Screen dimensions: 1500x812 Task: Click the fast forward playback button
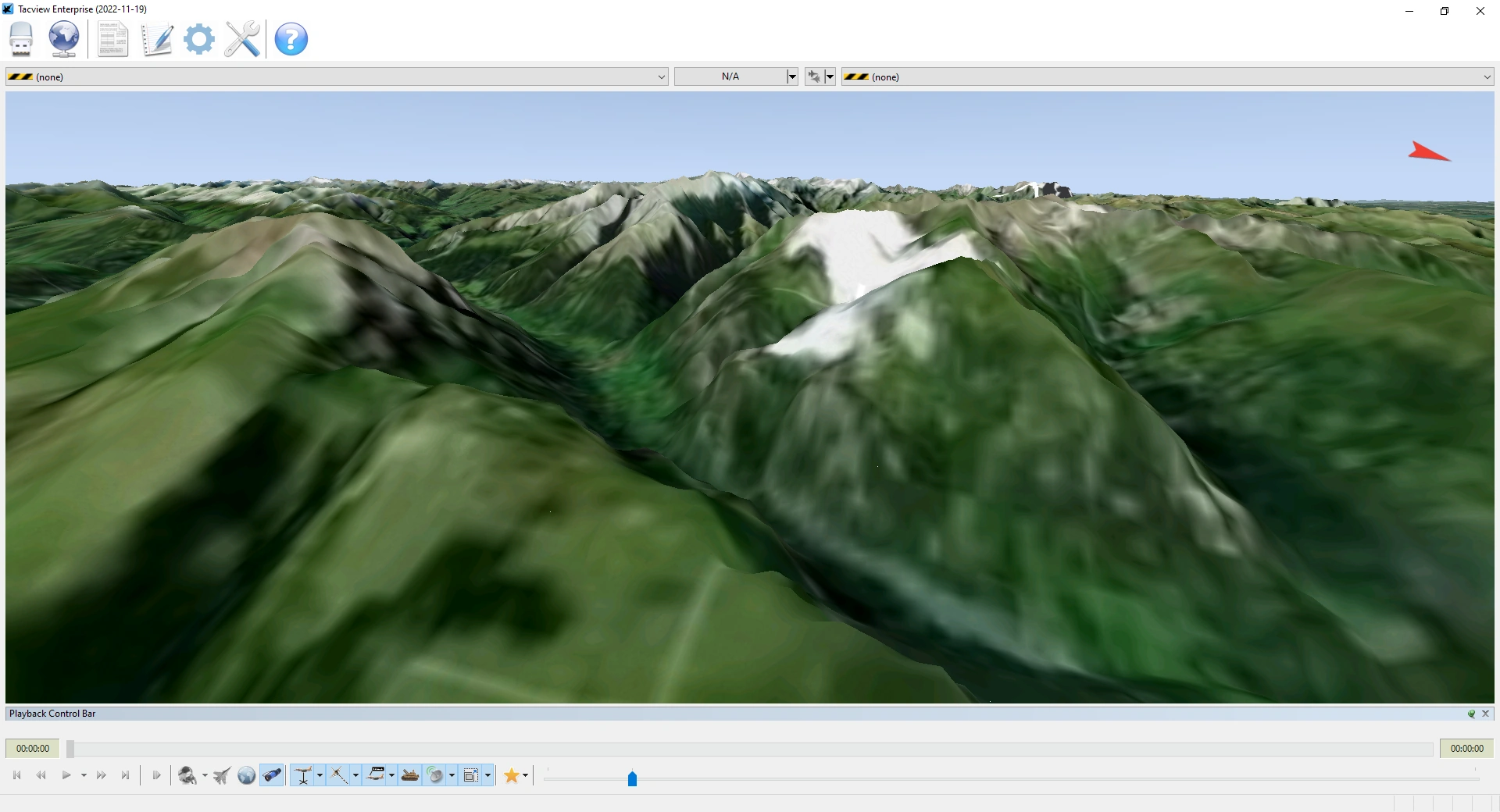102,775
